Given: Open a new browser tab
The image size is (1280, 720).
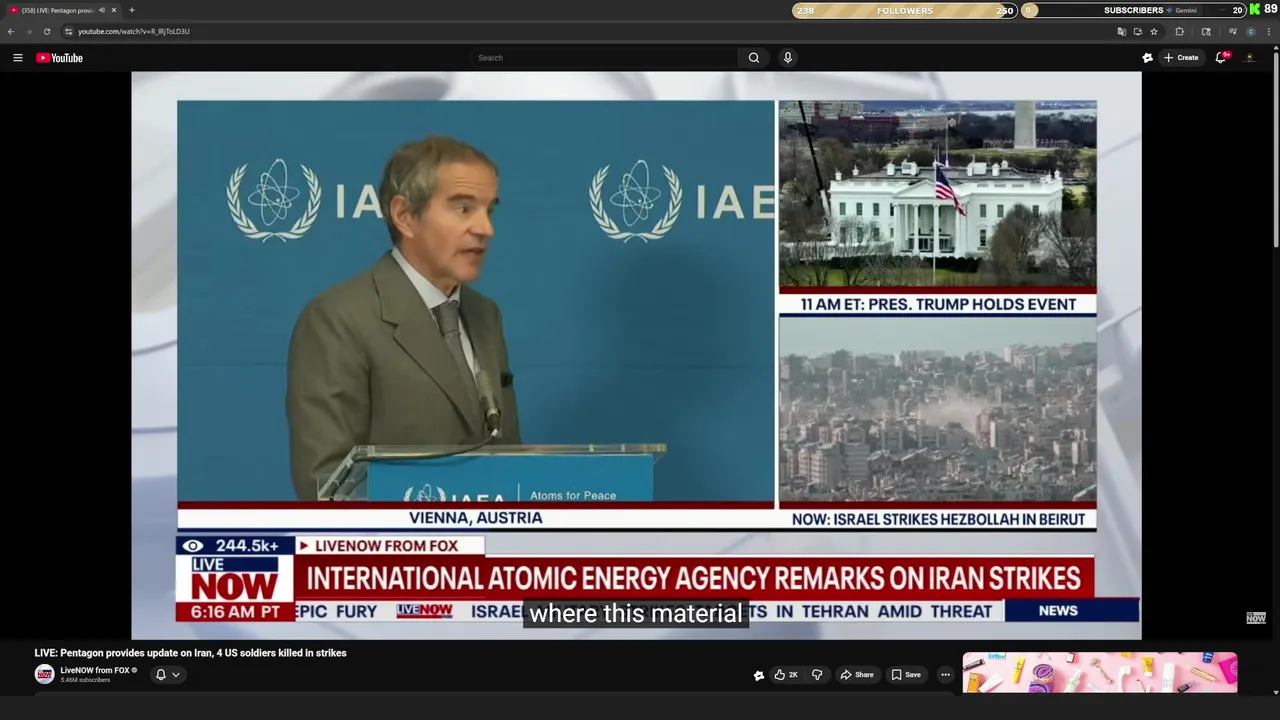Looking at the screenshot, I should (131, 10).
